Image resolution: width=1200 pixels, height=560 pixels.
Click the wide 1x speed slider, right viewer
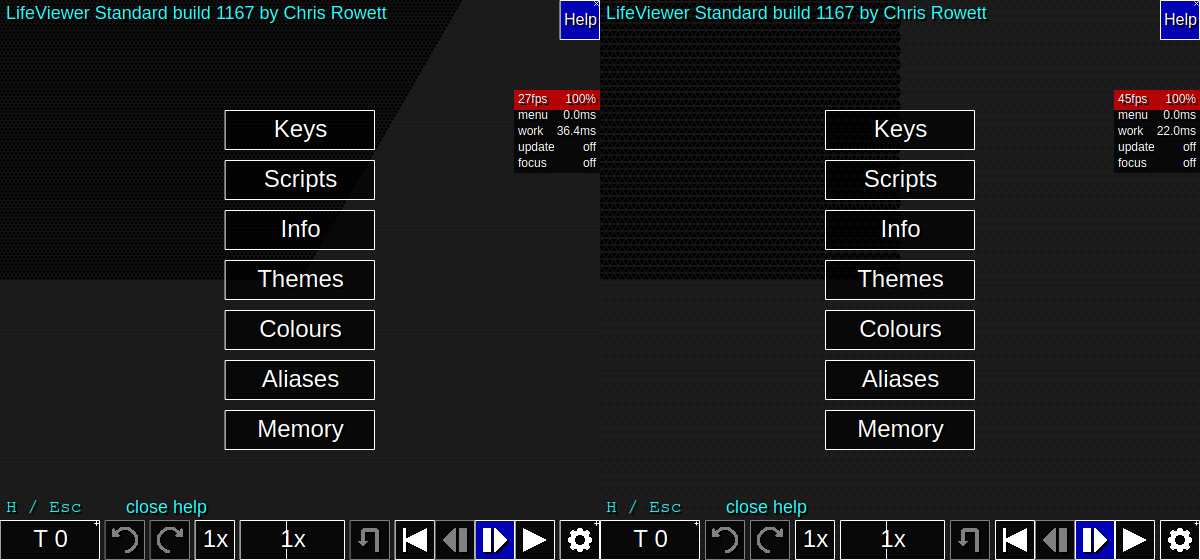[x=892, y=540]
